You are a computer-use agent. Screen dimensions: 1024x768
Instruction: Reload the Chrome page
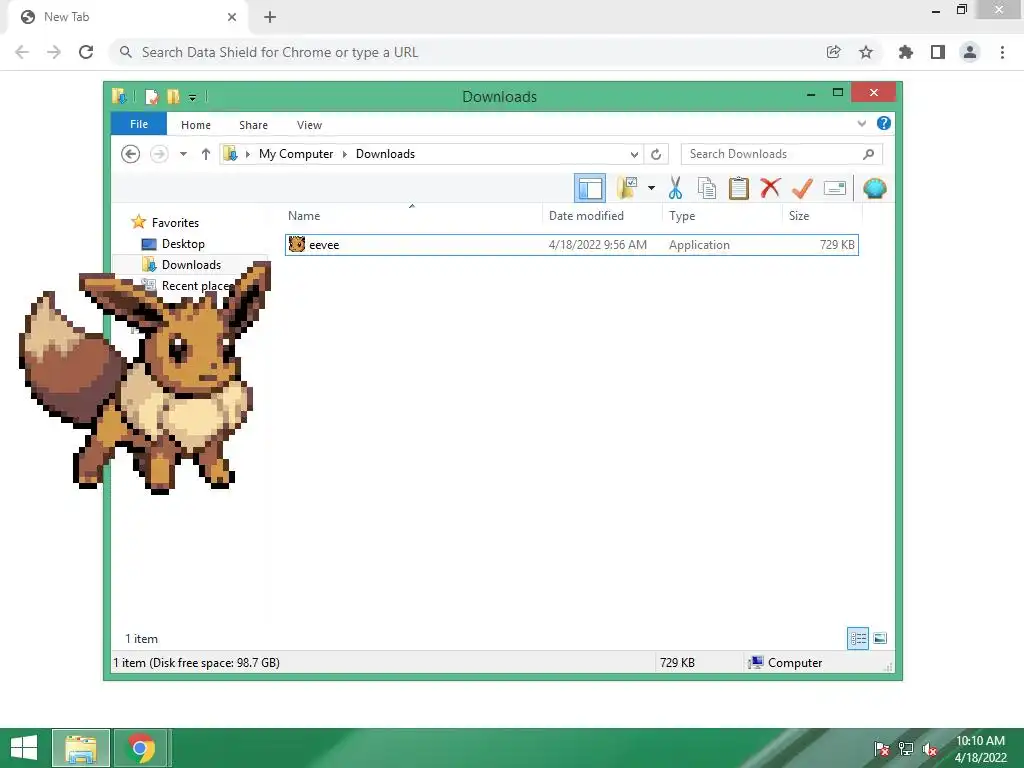point(86,52)
